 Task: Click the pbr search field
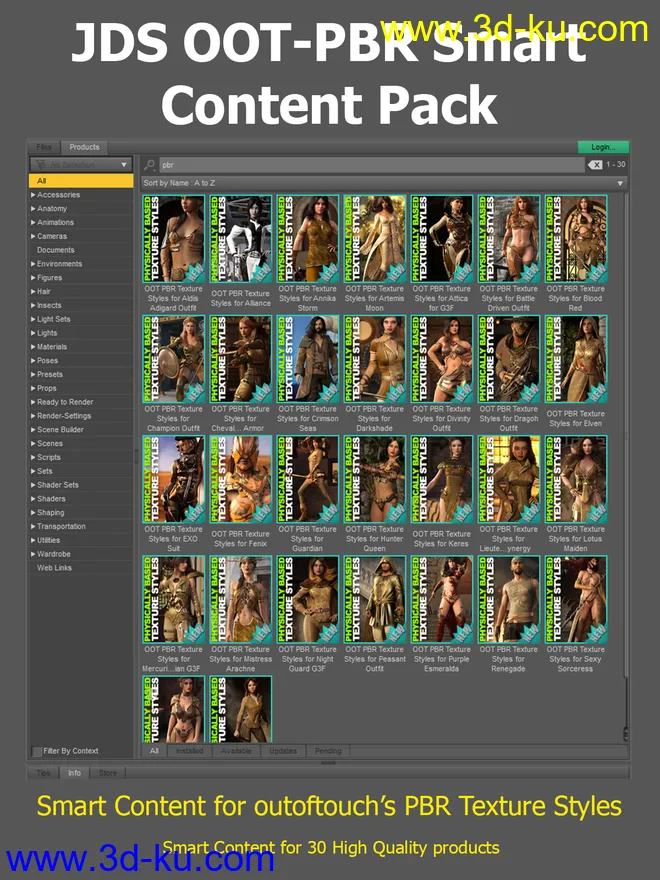(371, 165)
